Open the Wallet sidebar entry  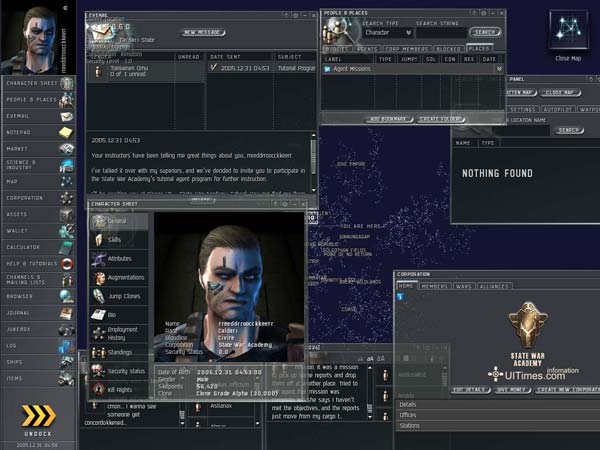(x=38, y=231)
